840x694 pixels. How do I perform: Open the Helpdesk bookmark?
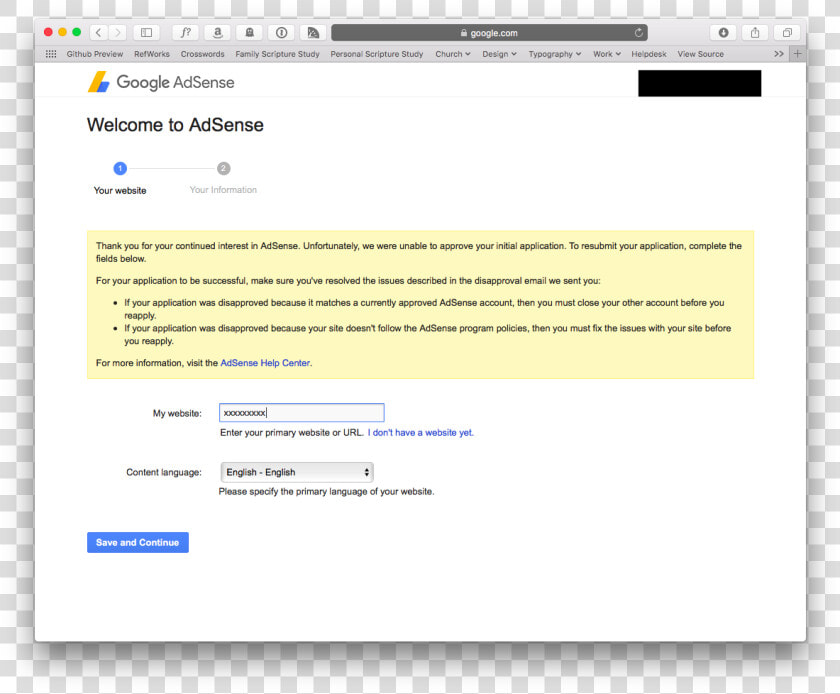[649, 54]
